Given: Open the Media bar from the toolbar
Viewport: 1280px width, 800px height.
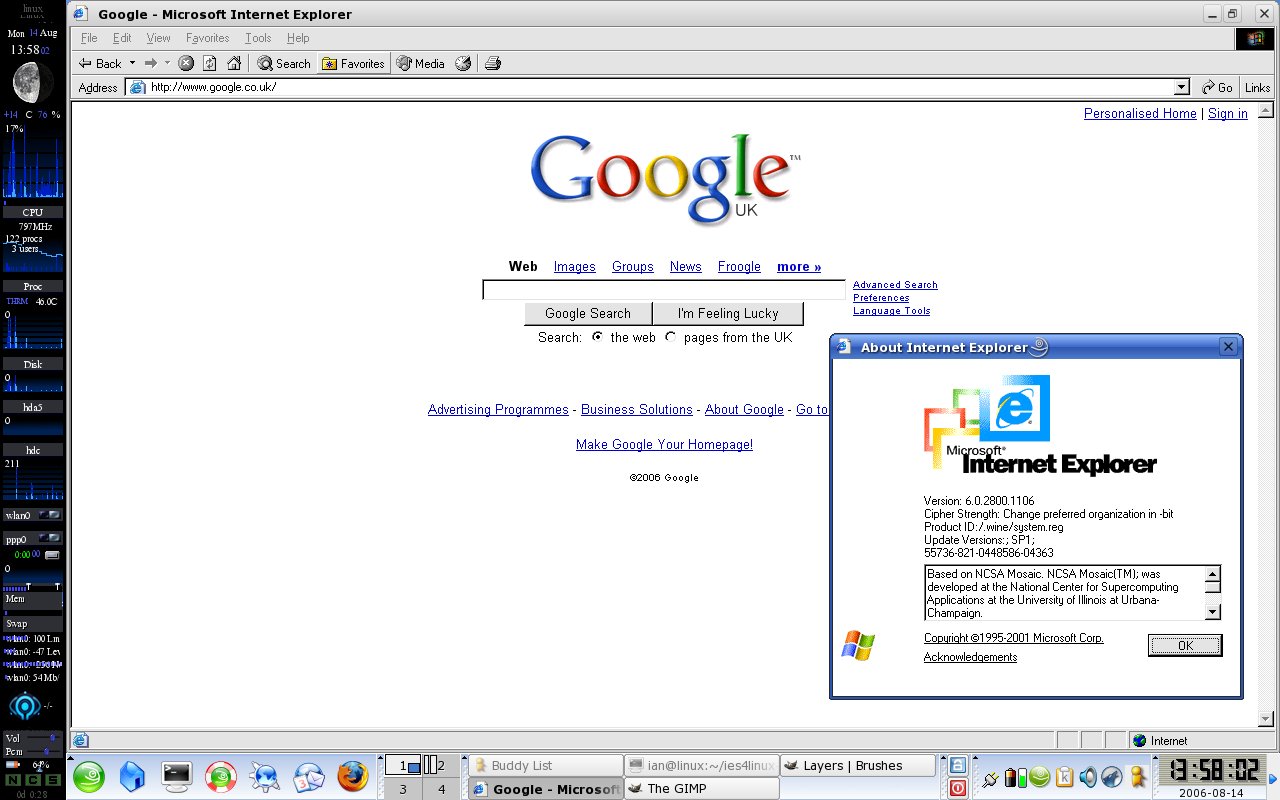Looking at the screenshot, I should (420, 63).
